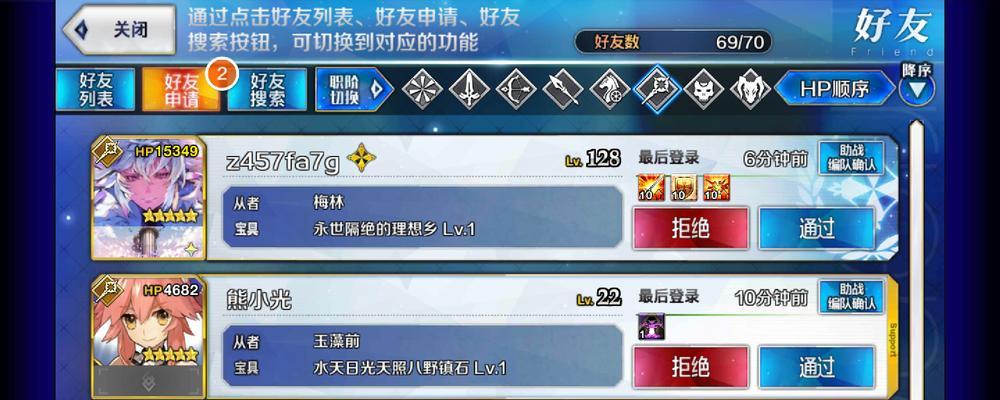The height and width of the screenshot is (400, 1000).
Task: Filter by Saber class sword icon
Action: tap(469, 89)
